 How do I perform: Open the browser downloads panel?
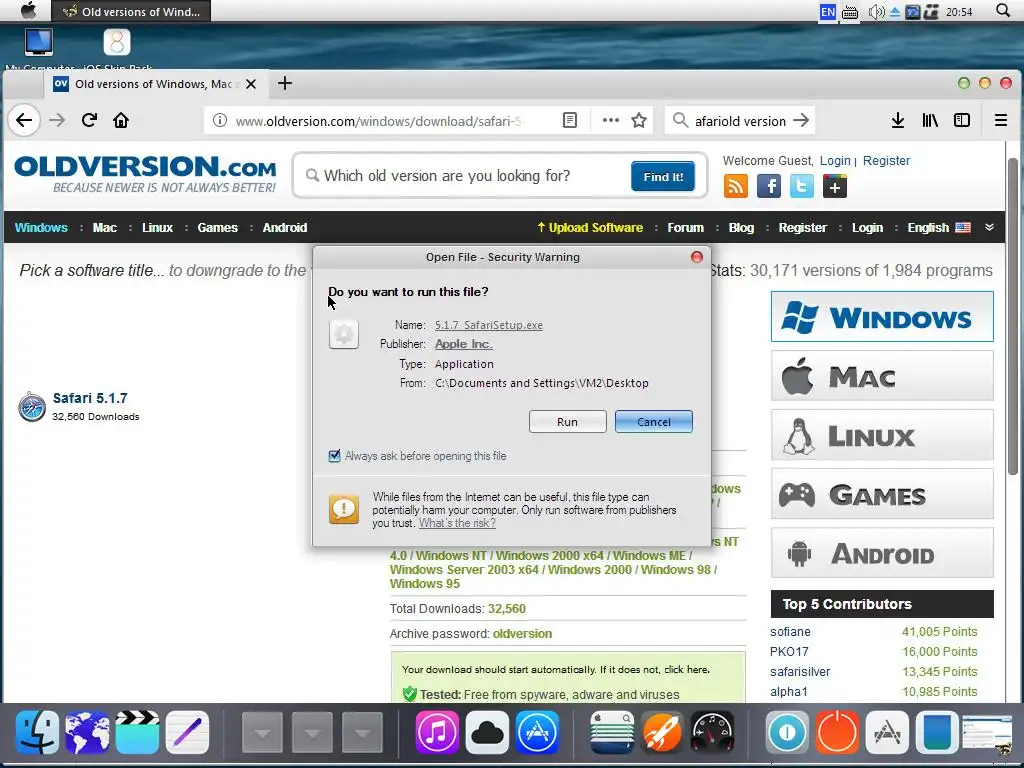point(898,120)
